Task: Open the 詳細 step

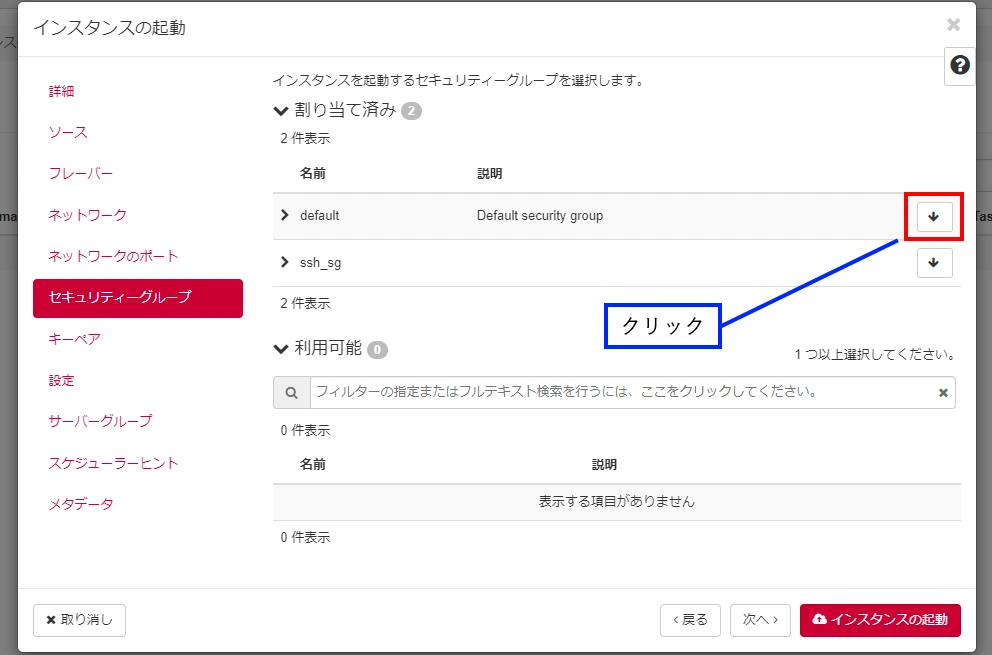Action: click(62, 91)
